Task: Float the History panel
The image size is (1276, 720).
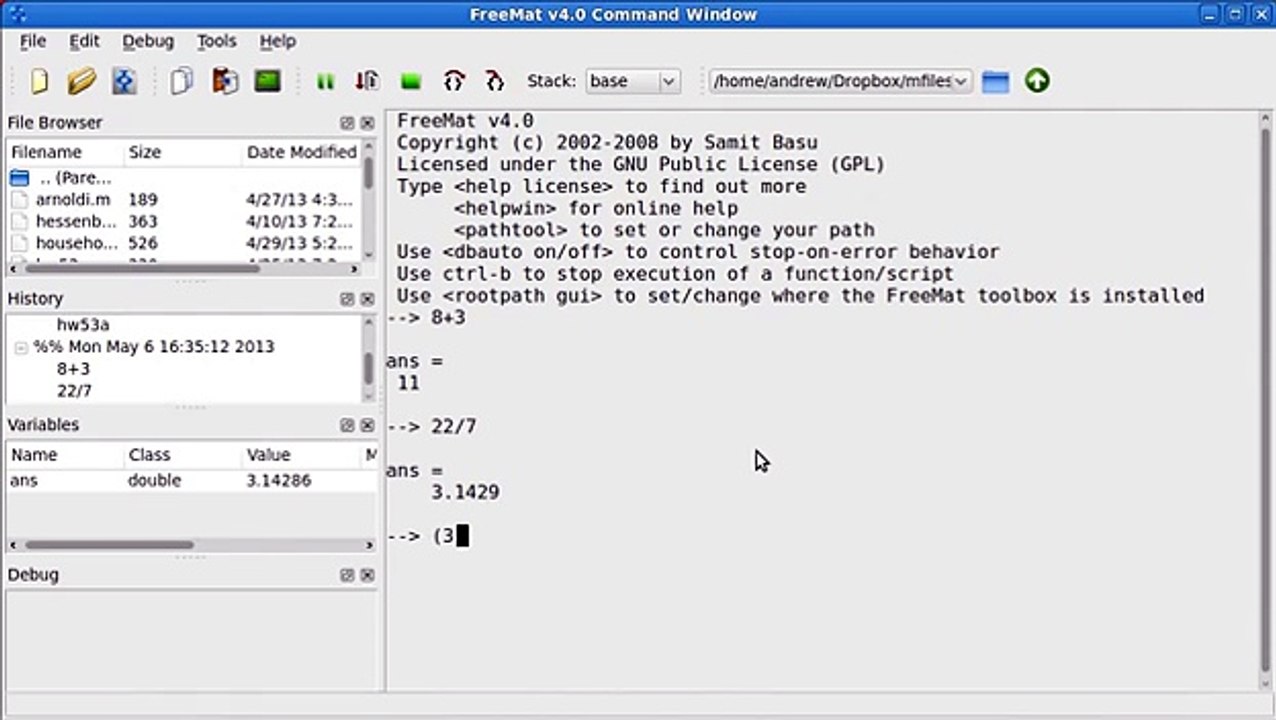Action: pyautogui.click(x=347, y=299)
